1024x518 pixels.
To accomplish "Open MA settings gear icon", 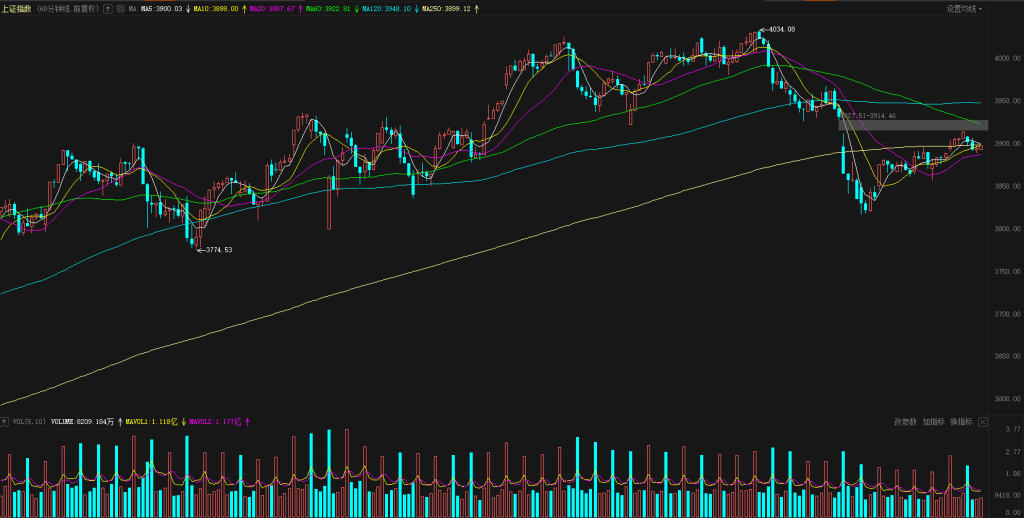I will [x=120, y=9].
